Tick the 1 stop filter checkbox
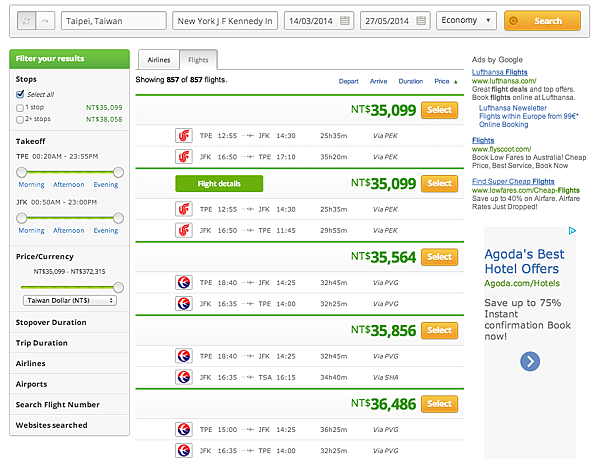600x459 pixels. pos(20,108)
